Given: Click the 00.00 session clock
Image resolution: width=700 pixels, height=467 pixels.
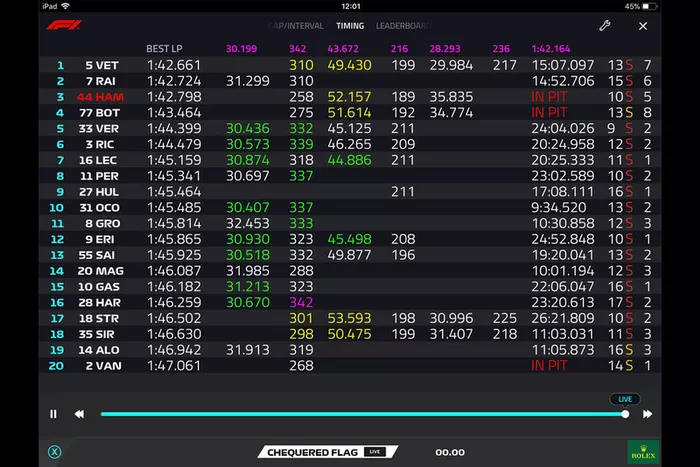Looking at the screenshot, I should [x=450, y=452].
